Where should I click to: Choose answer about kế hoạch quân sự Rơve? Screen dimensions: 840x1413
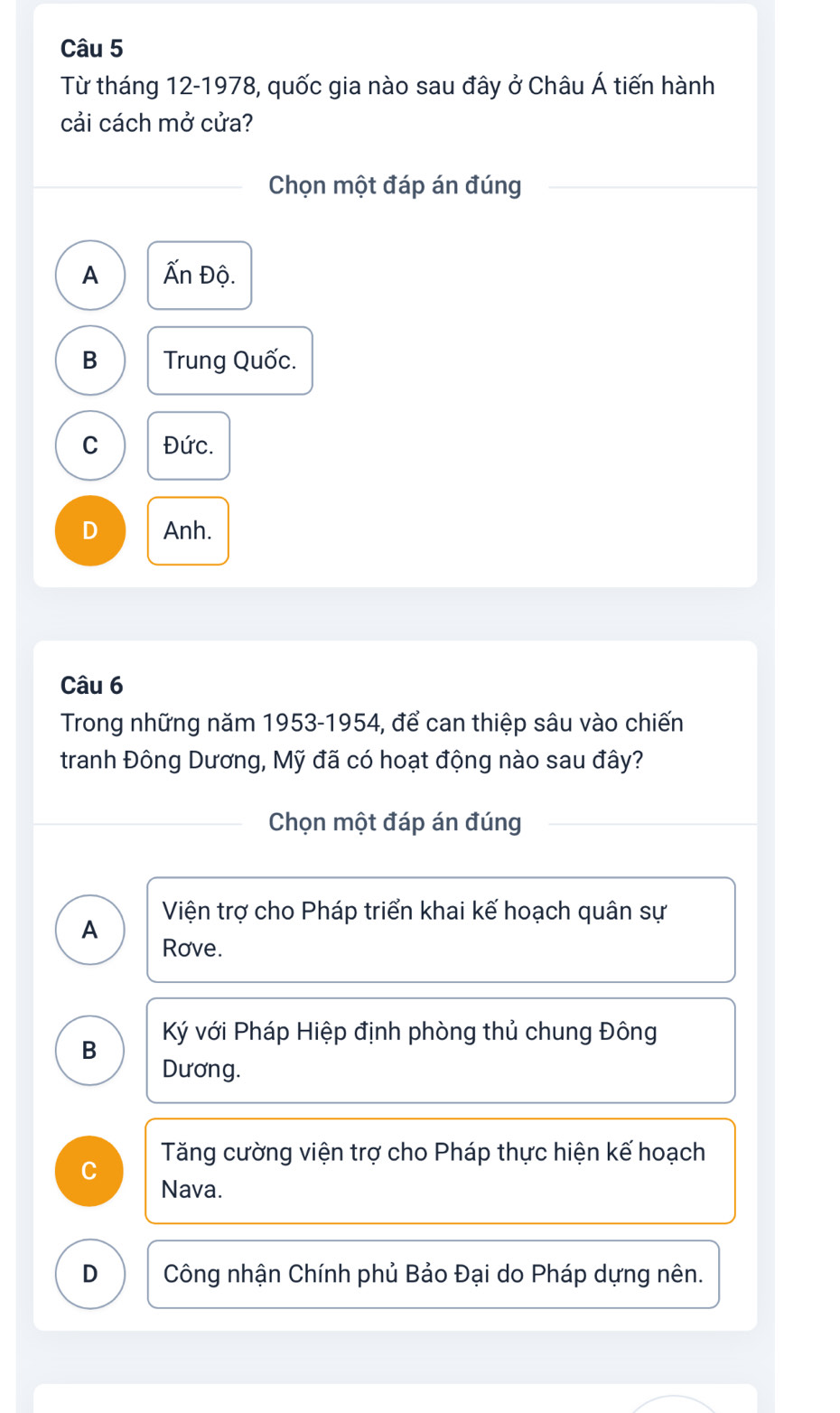point(441,930)
